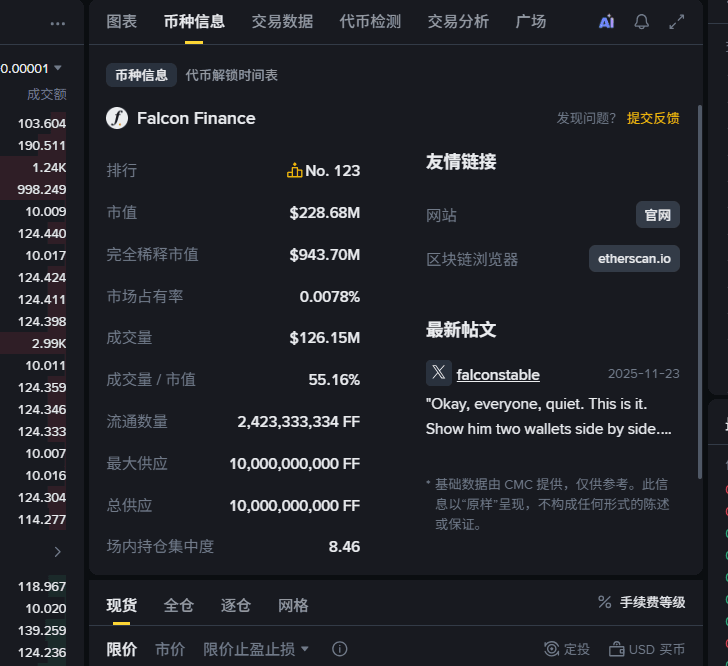Open the AI assistant icon

tap(606, 22)
